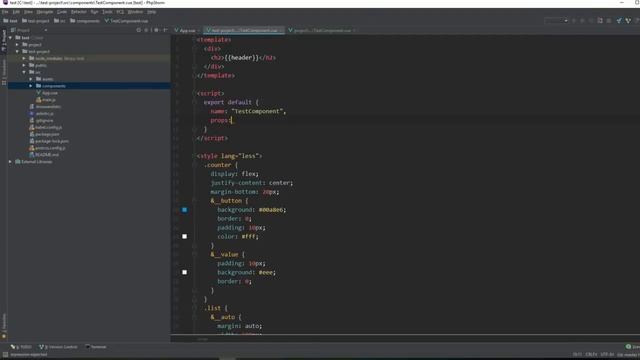The image size is (640, 360).
Task: Click the Collapse All icon in Project panel
Action: pyautogui.click(x=147, y=30)
